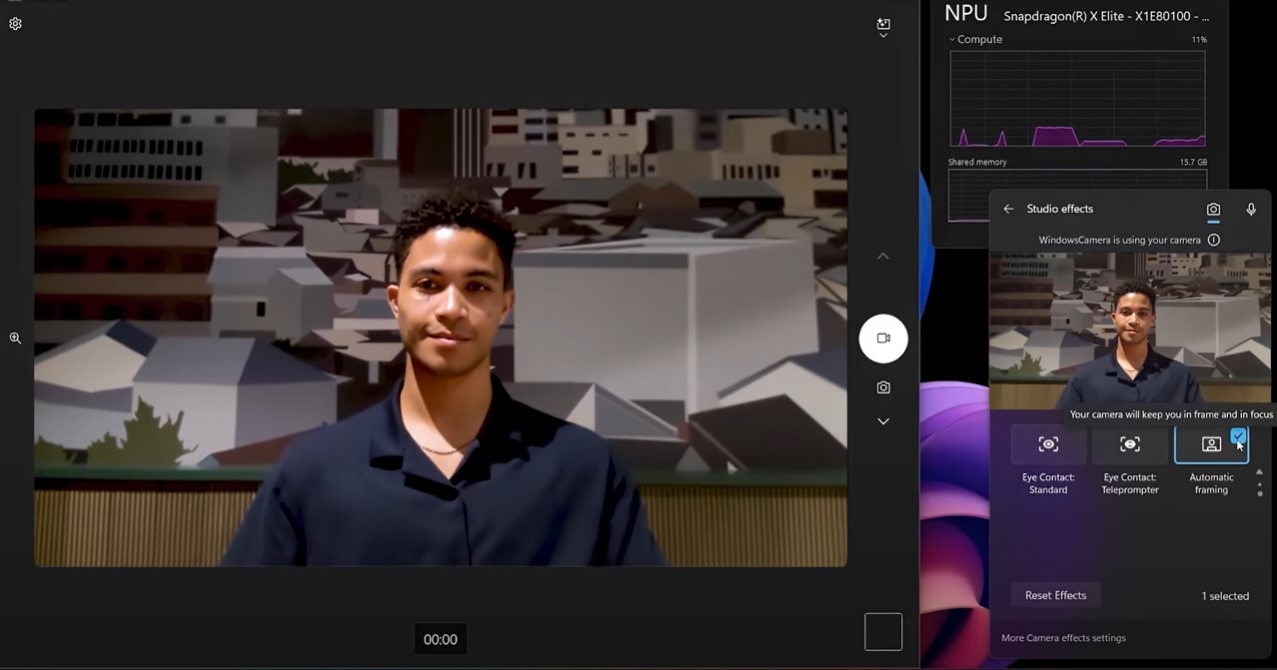Switch to photo capture mode
Viewport: 1277px width, 670px height.
coord(883,387)
